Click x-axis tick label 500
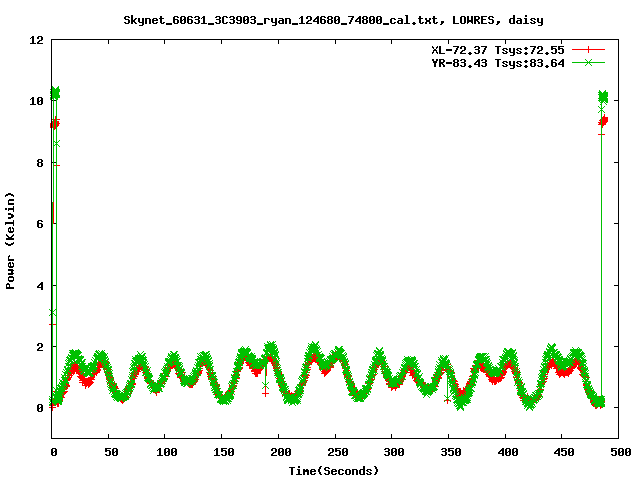640x480 pixels. coord(621,452)
